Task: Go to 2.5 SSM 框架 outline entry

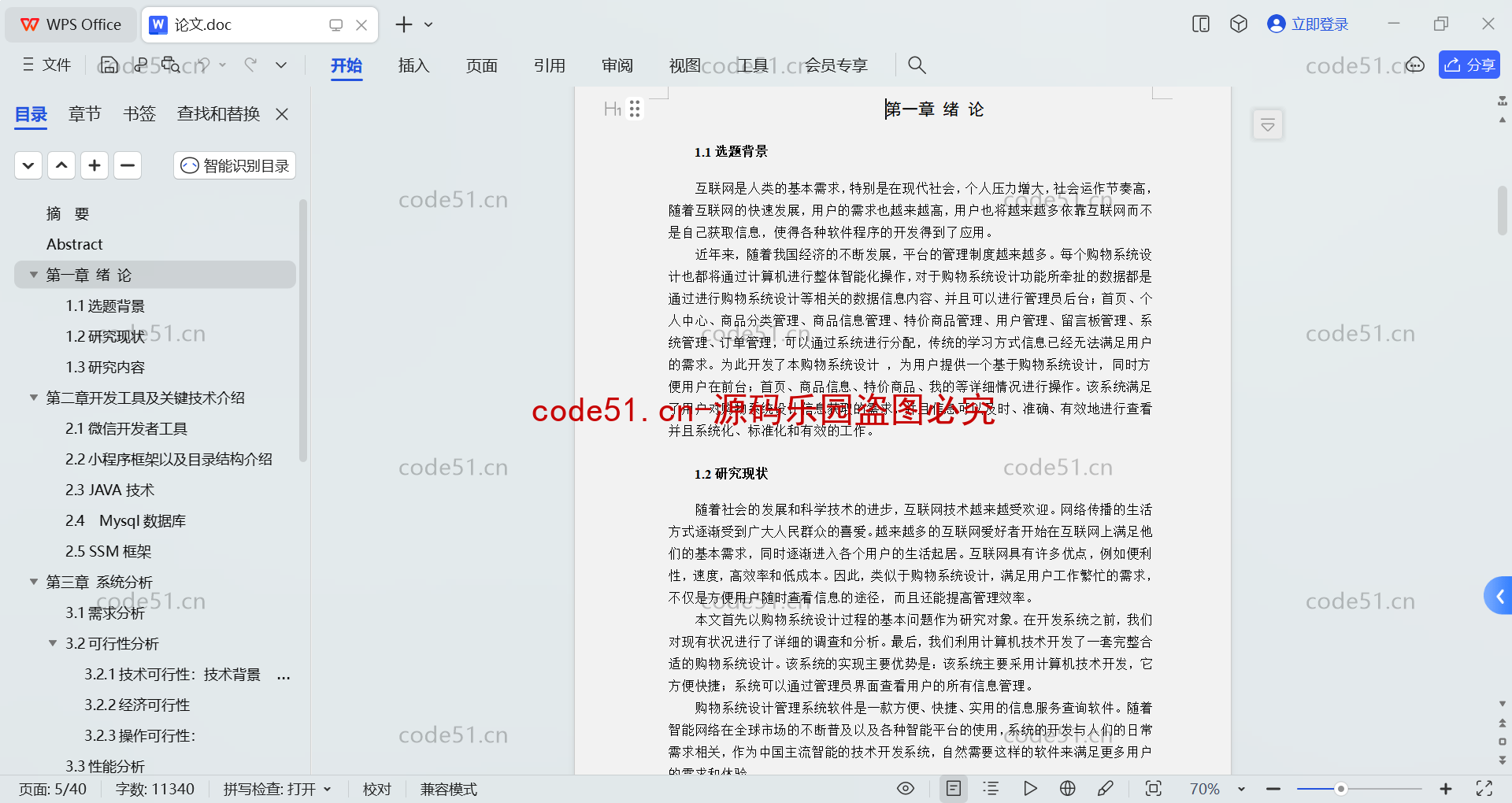Action: 108,551
